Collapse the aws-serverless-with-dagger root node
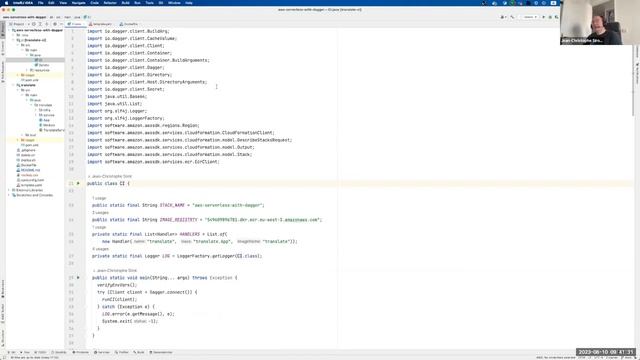This screenshot has height=360, width=640. (10, 30)
